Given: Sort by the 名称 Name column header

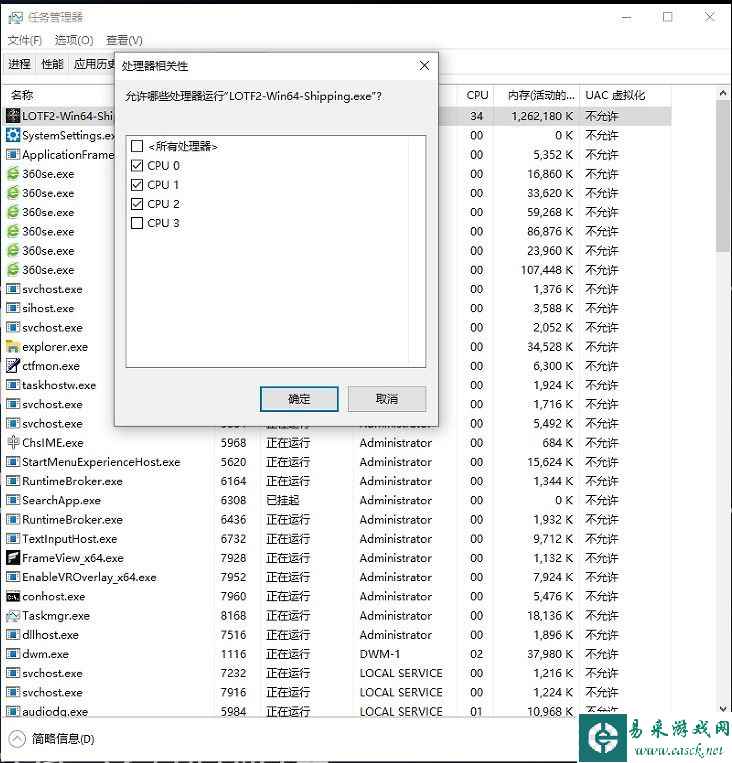Looking at the screenshot, I should 22,95.
